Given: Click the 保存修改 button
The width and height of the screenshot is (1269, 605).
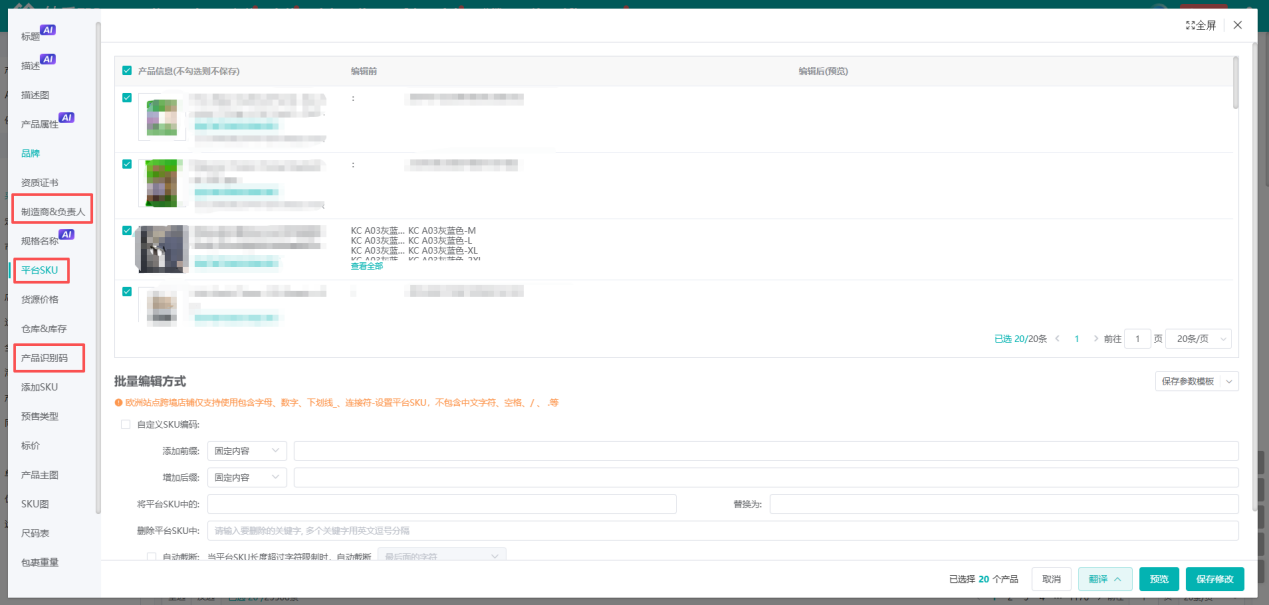Looking at the screenshot, I should click(x=1214, y=579).
